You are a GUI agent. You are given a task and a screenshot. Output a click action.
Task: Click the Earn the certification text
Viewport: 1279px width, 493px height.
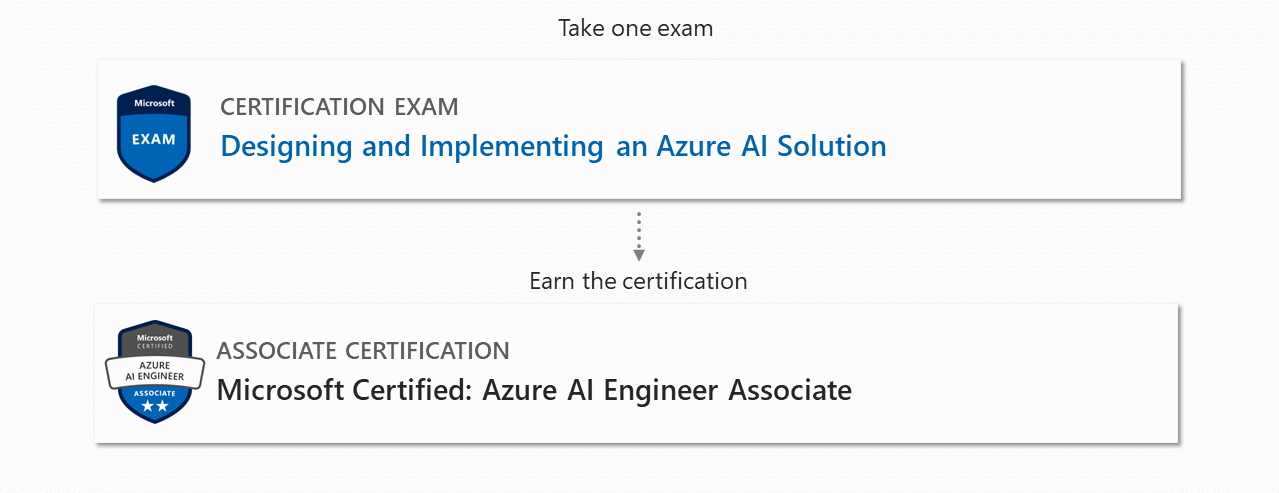tap(638, 281)
